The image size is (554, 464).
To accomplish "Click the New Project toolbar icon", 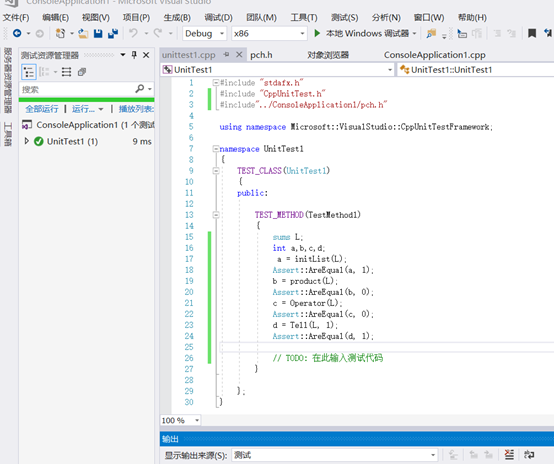I will [x=60, y=34].
